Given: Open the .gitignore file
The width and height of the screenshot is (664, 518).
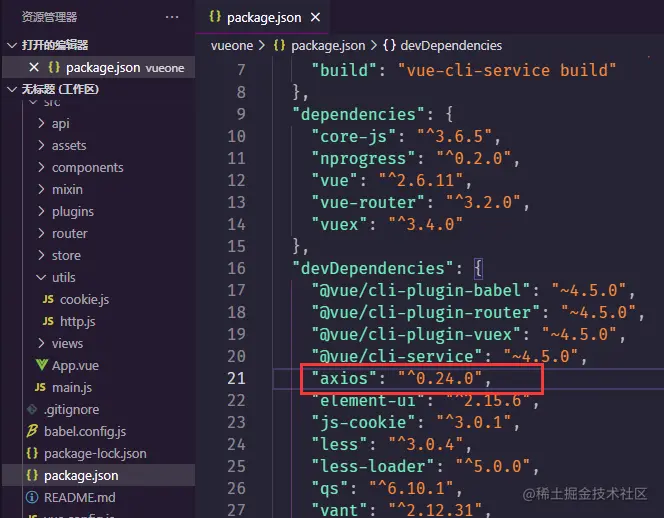Looking at the screenshot, I should pos(71,410).
